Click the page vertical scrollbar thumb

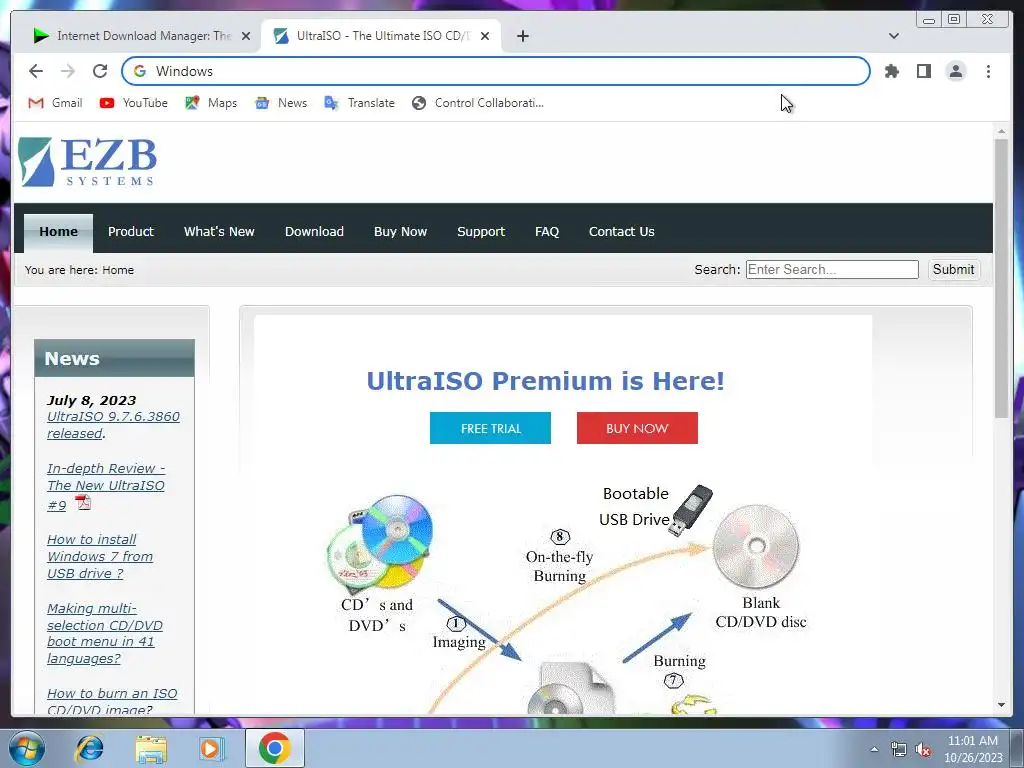[x=1001, y=278]
